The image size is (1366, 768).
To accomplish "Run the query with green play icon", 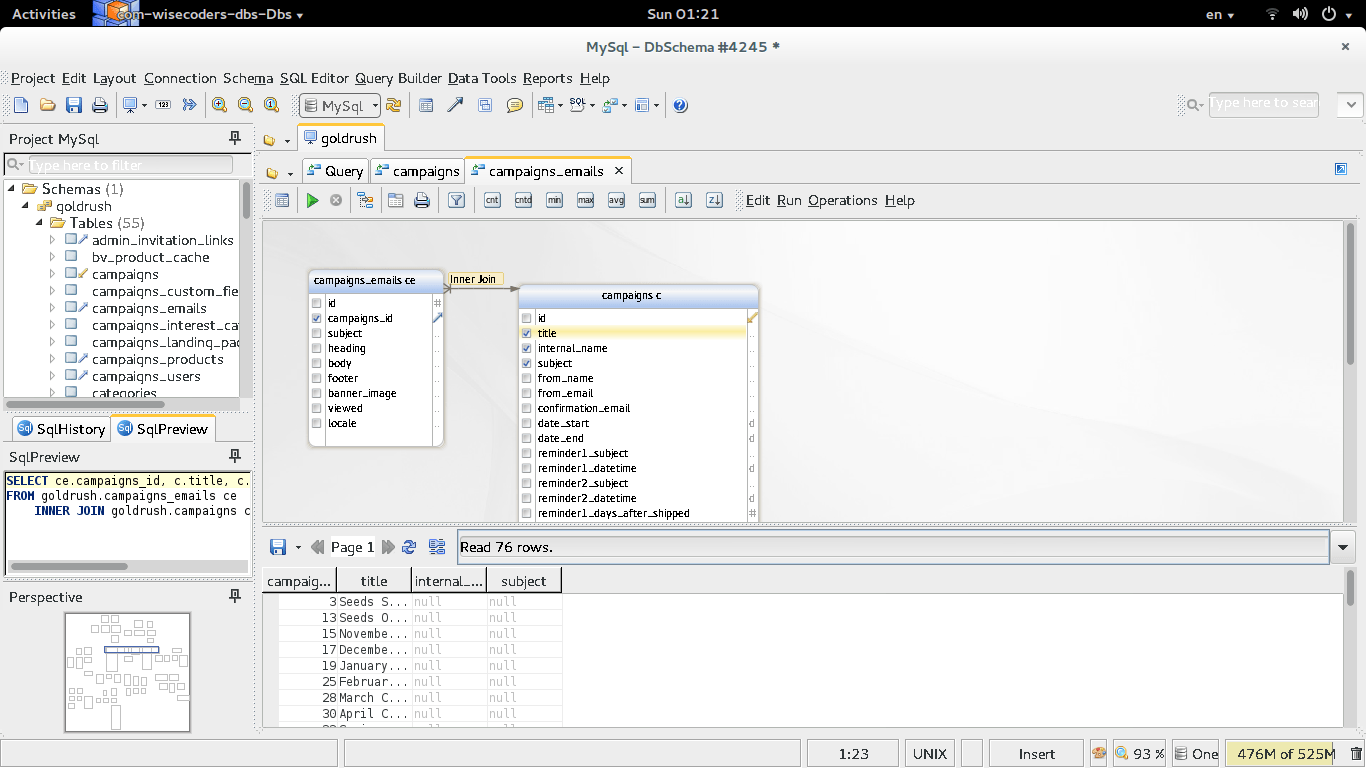I will 312,200.
